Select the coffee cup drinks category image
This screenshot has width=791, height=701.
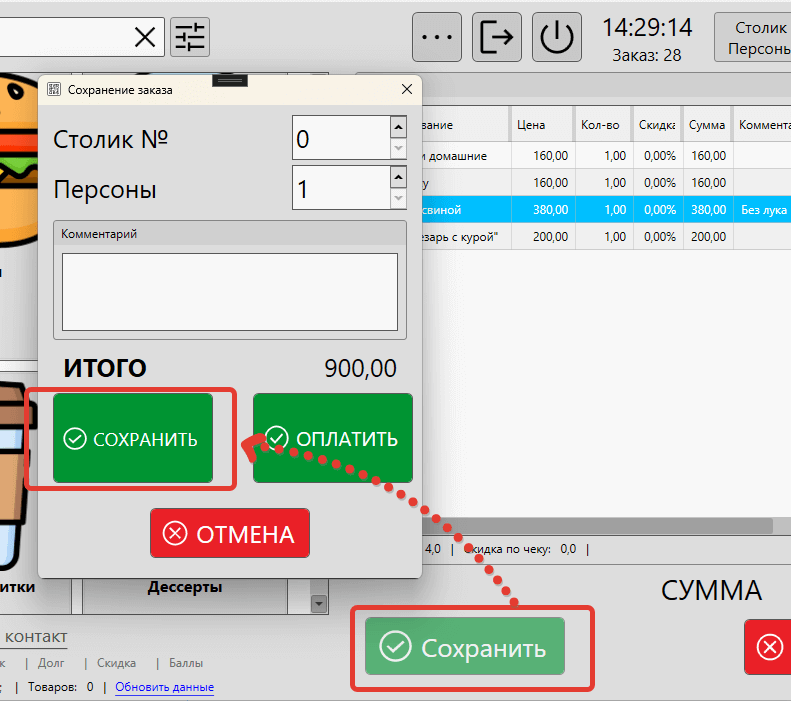click(x=18, y=470)
